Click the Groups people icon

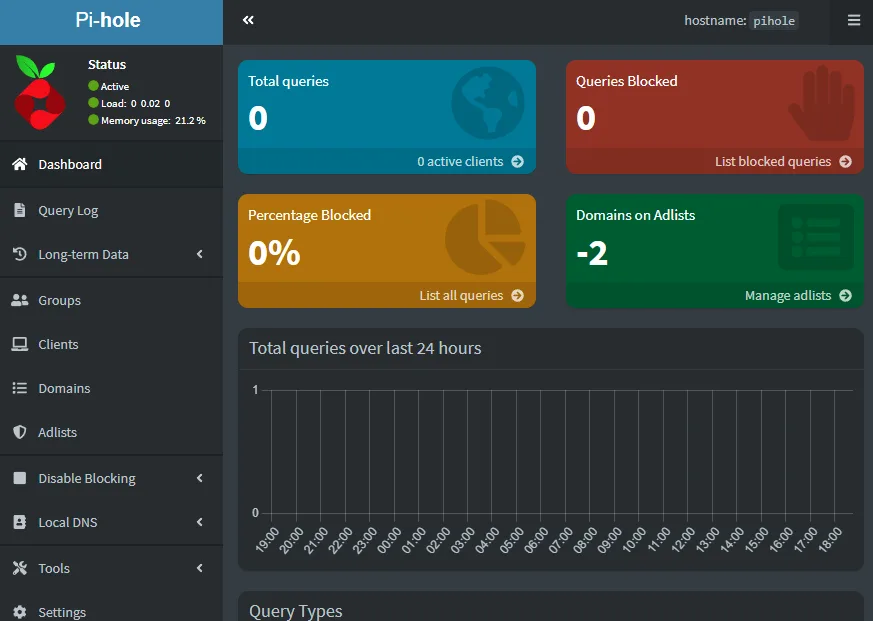click(19, 300)
